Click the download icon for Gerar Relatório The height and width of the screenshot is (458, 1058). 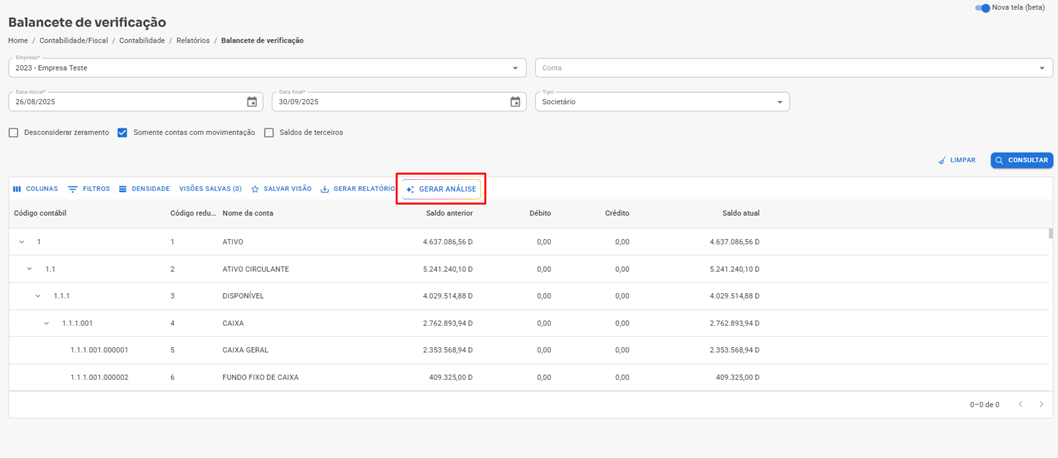[325, 189]
